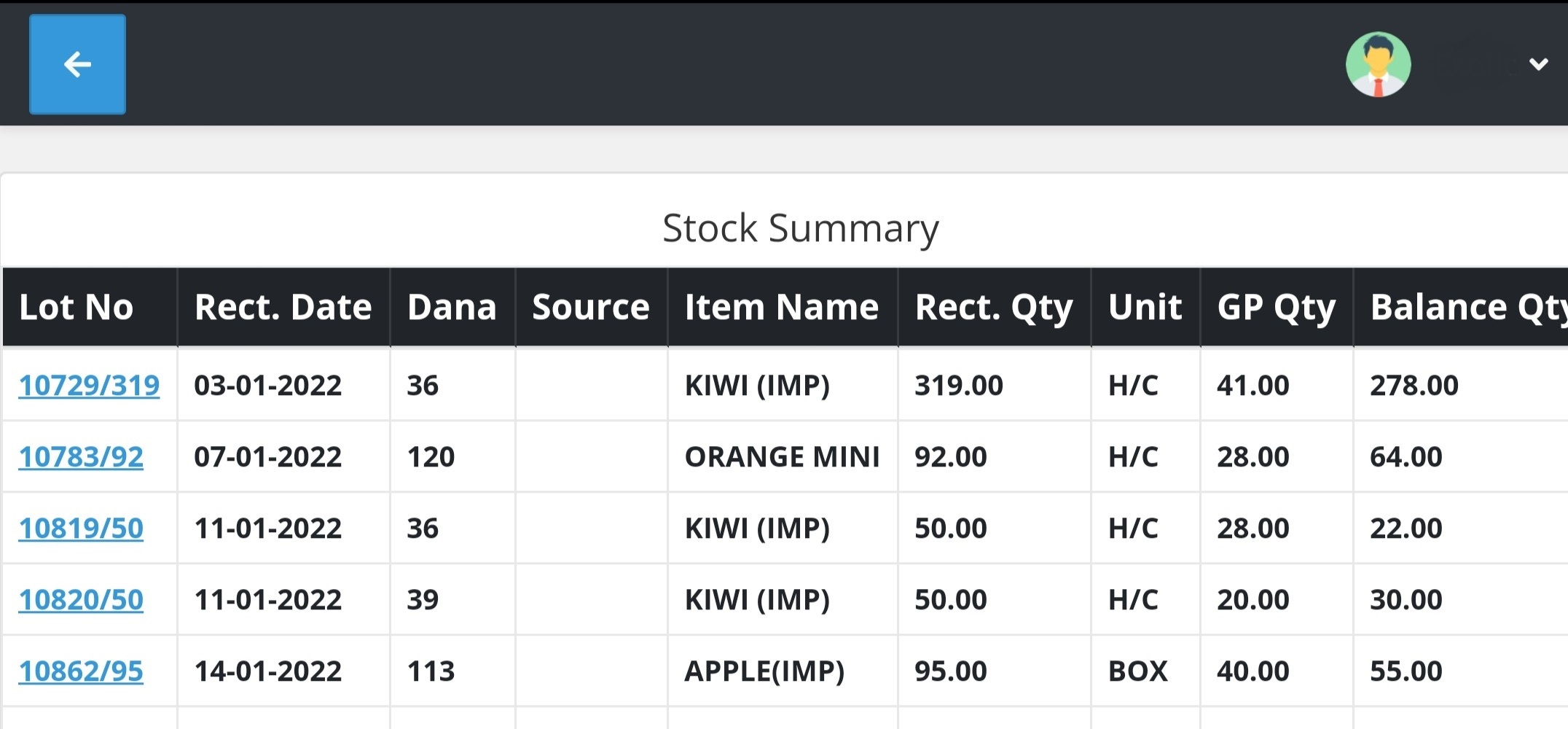This screenshot has height=729, width=1568.
Task: Sort by the Rect. Date column header
Action: point(284,307)
